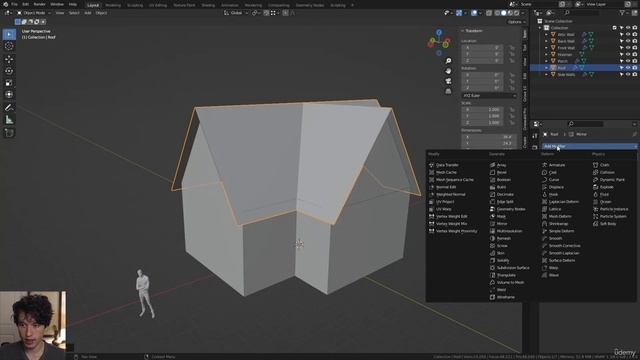
Task: Select the Front Wall row in outliner
Action: (x=584, y=48)
